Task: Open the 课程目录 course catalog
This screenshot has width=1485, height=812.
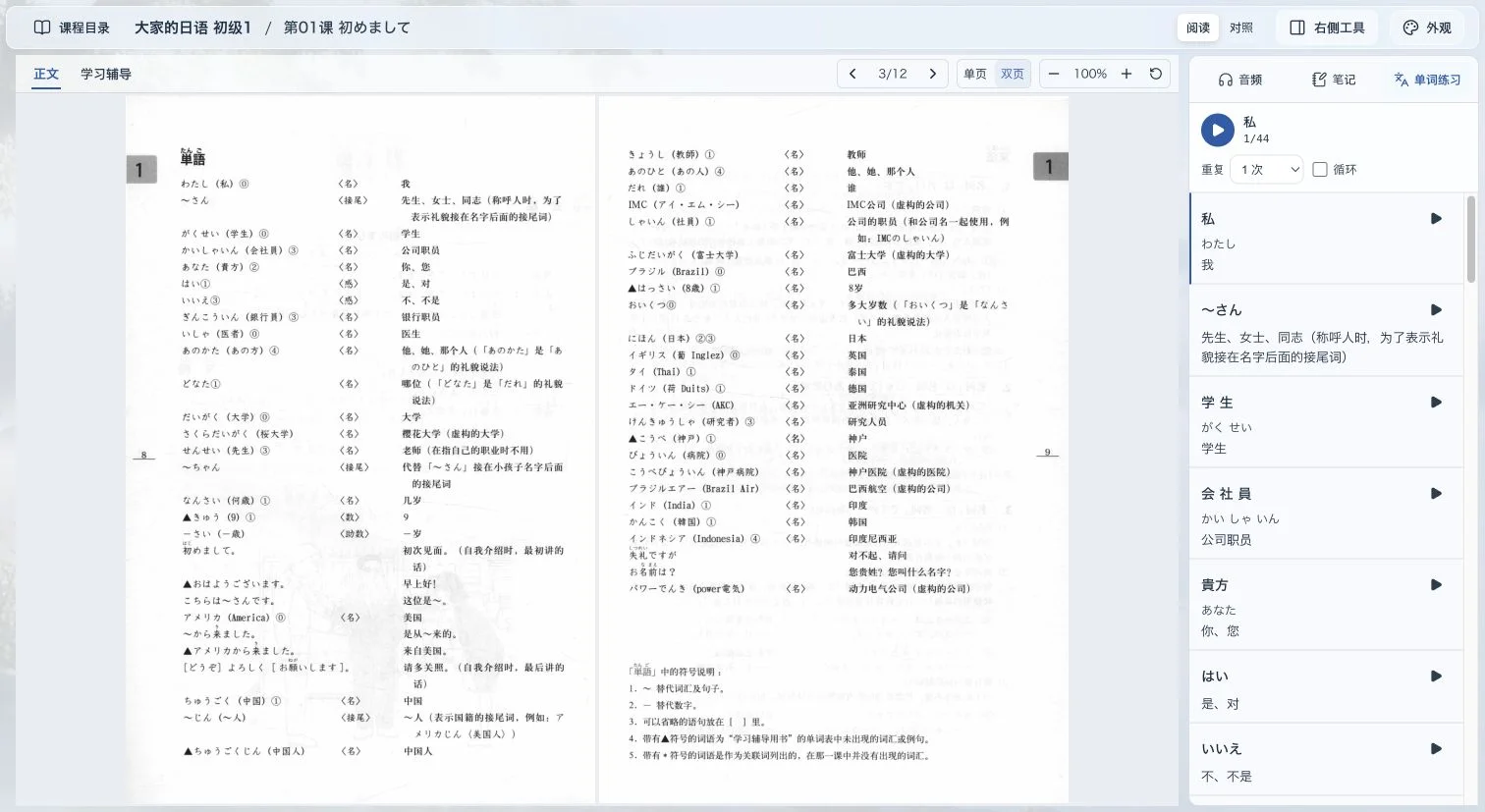Action: click(72, 27)
